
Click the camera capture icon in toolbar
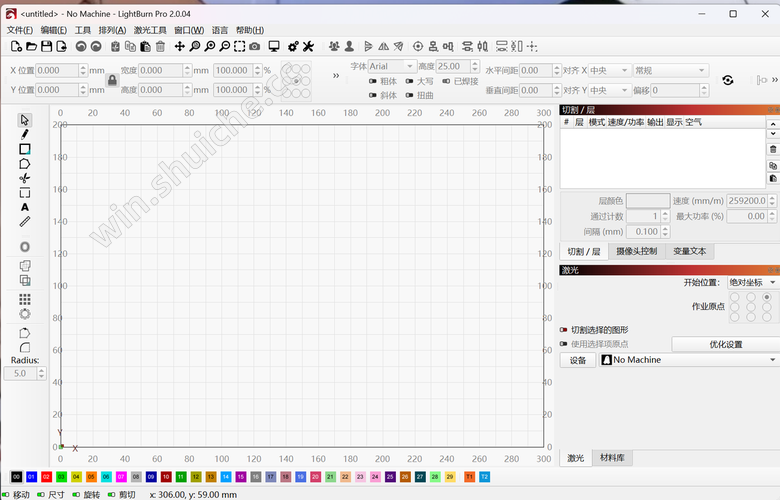[255, 46]
